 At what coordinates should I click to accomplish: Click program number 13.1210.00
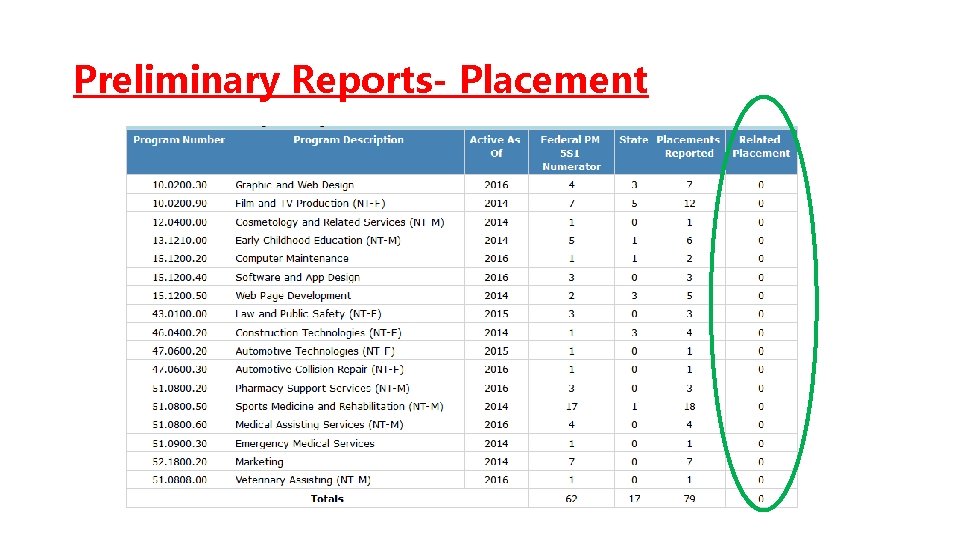[179, 241]
